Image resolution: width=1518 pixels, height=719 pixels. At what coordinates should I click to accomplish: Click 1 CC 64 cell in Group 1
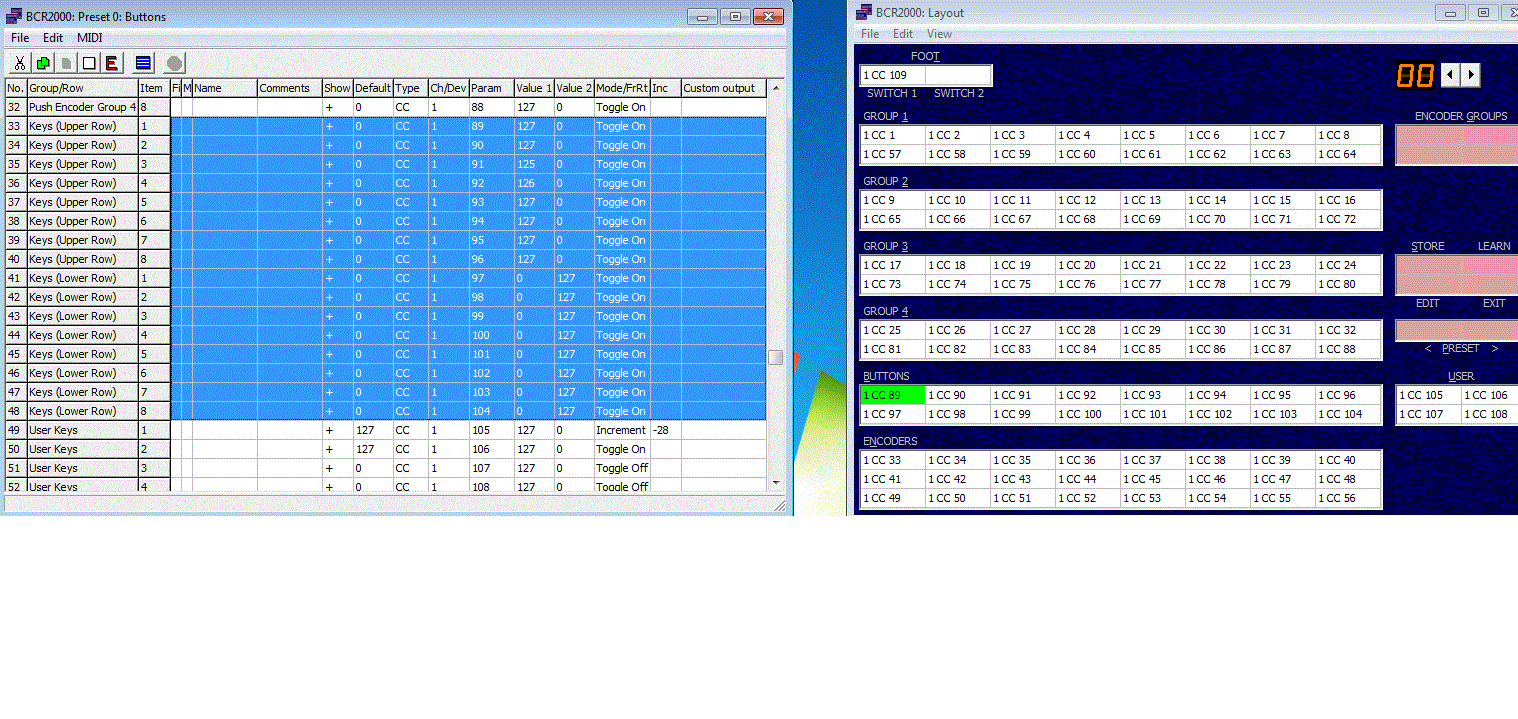pos(1348,154)
